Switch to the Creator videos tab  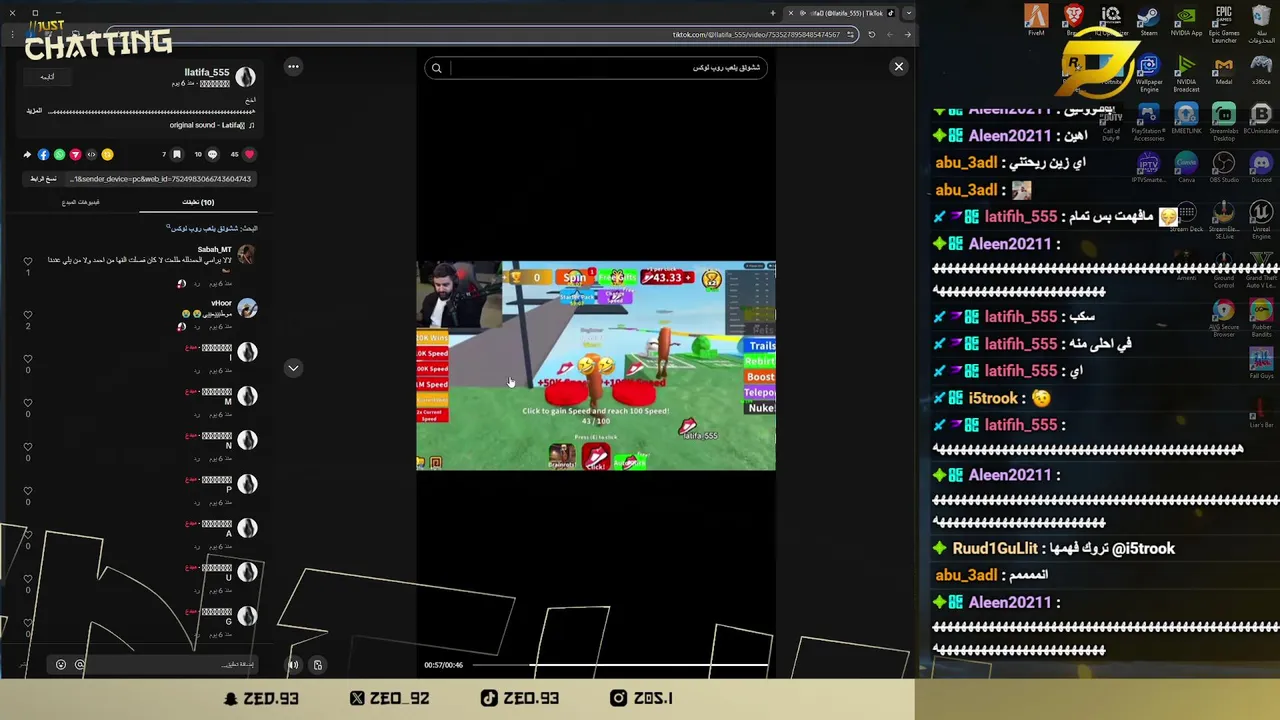(81, 202)
